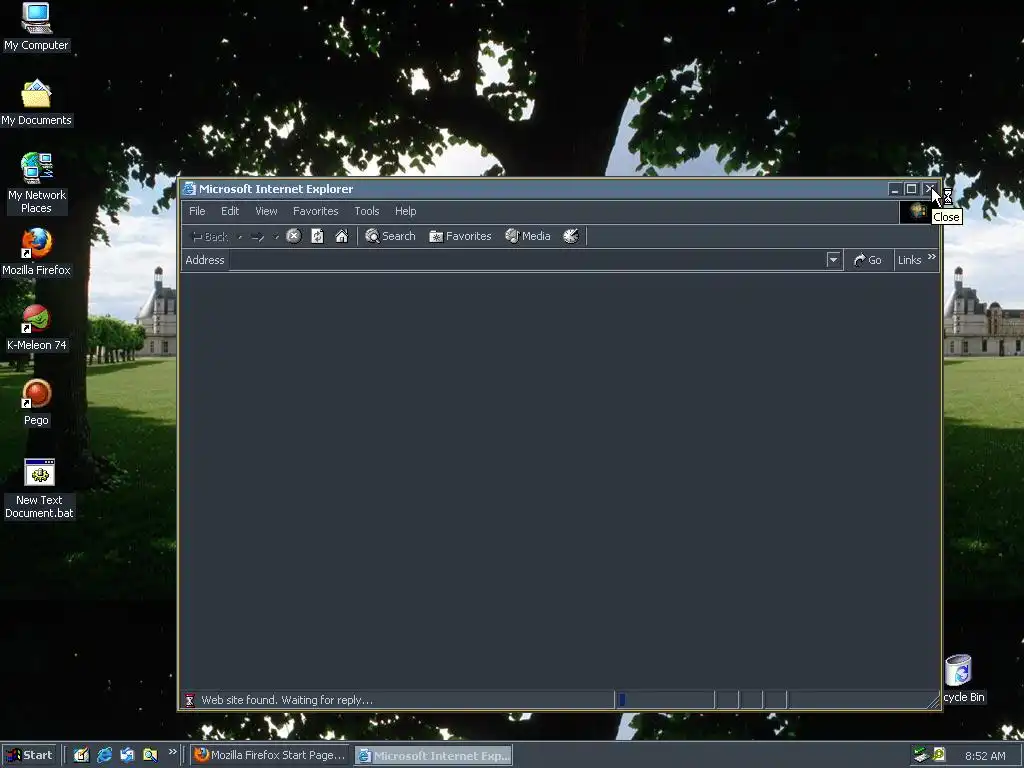Open the Favorites pane from the toolbar

pos(460,236)
